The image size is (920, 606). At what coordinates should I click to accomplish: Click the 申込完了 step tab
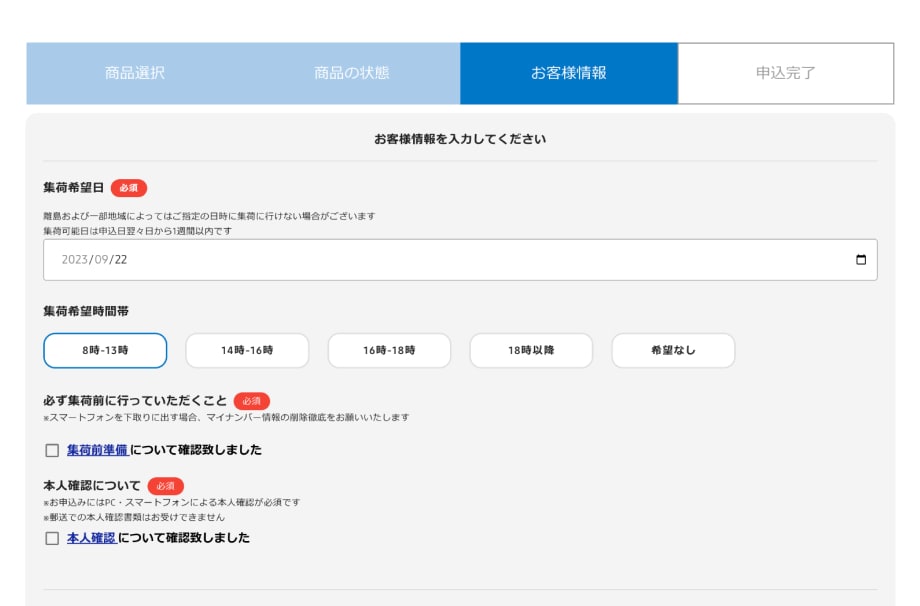(x=785, y=73)
